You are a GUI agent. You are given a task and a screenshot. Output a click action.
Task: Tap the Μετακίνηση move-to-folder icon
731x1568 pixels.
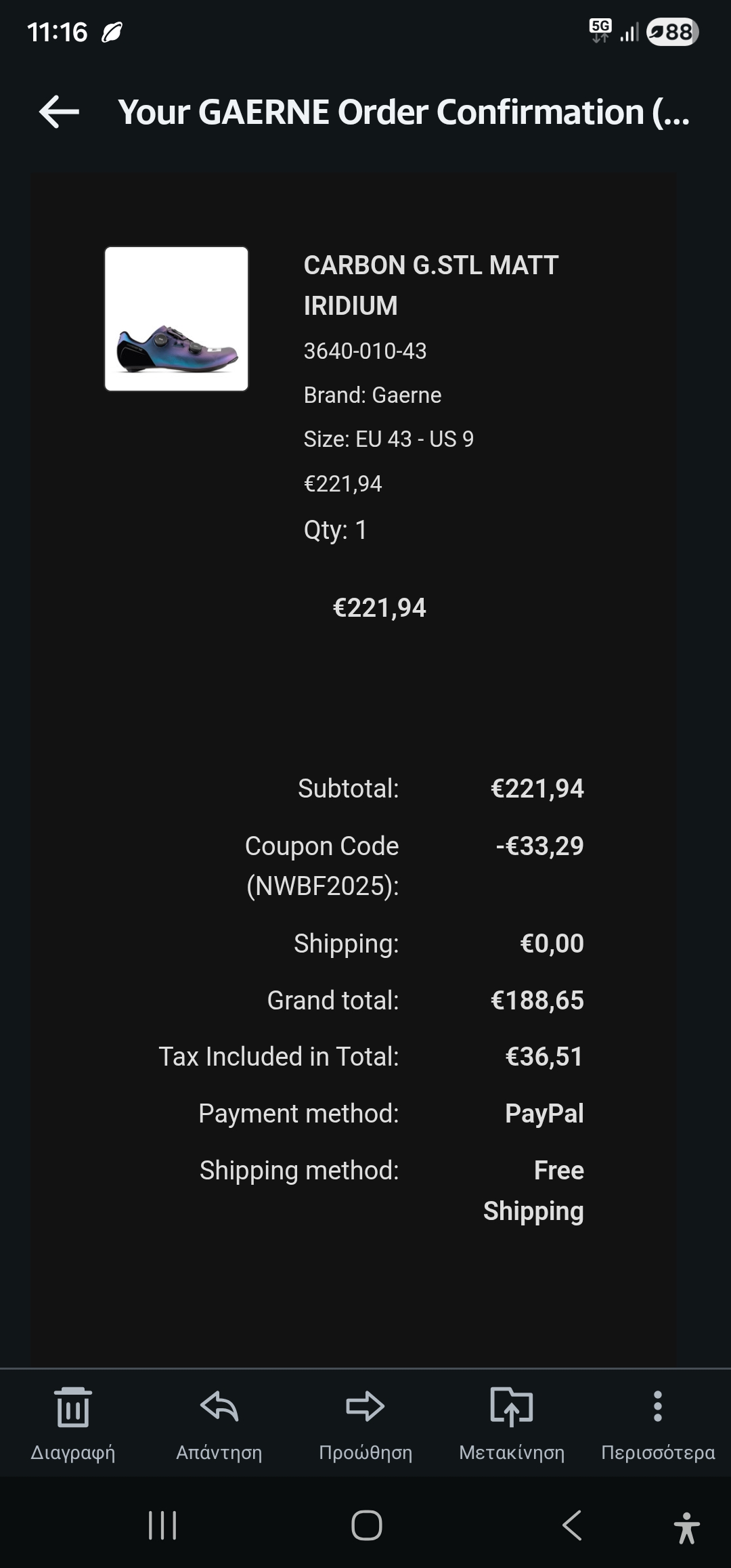coord(512,1407)
